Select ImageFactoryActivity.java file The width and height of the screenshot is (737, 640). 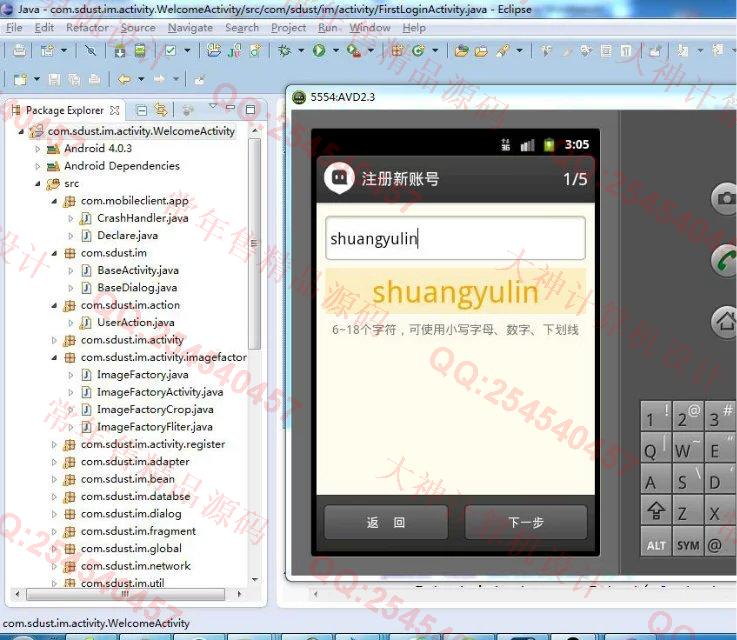pos(160,392)
